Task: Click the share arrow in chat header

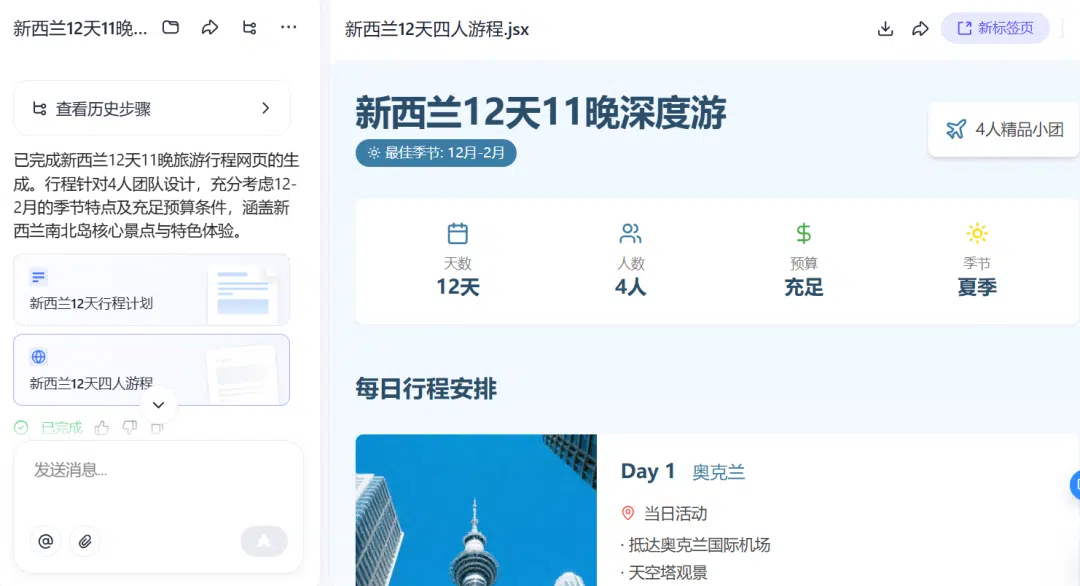Action: coord(210,28)
